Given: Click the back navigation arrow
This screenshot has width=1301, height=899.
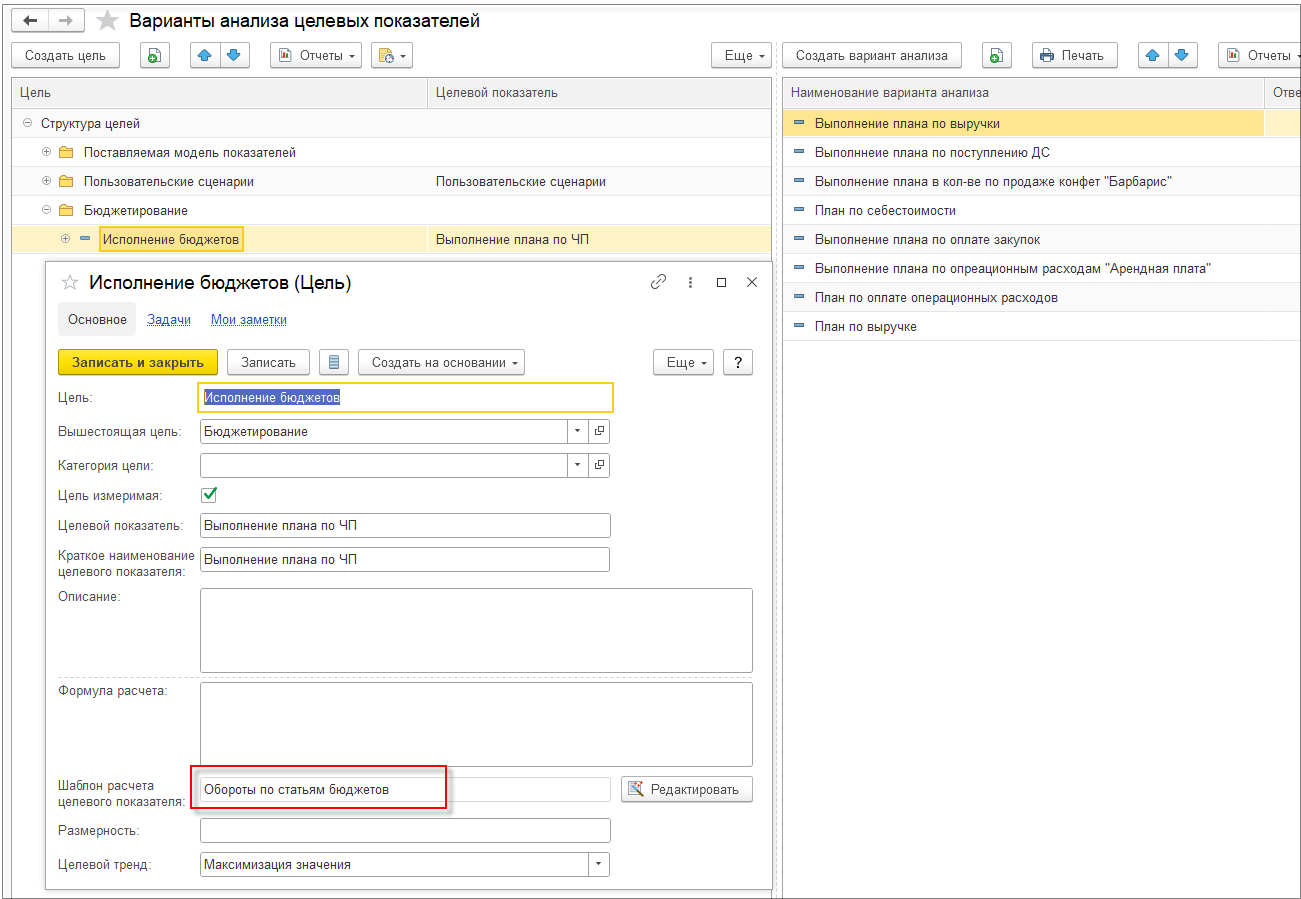Looking at the screenshot, I should point(30,21).
